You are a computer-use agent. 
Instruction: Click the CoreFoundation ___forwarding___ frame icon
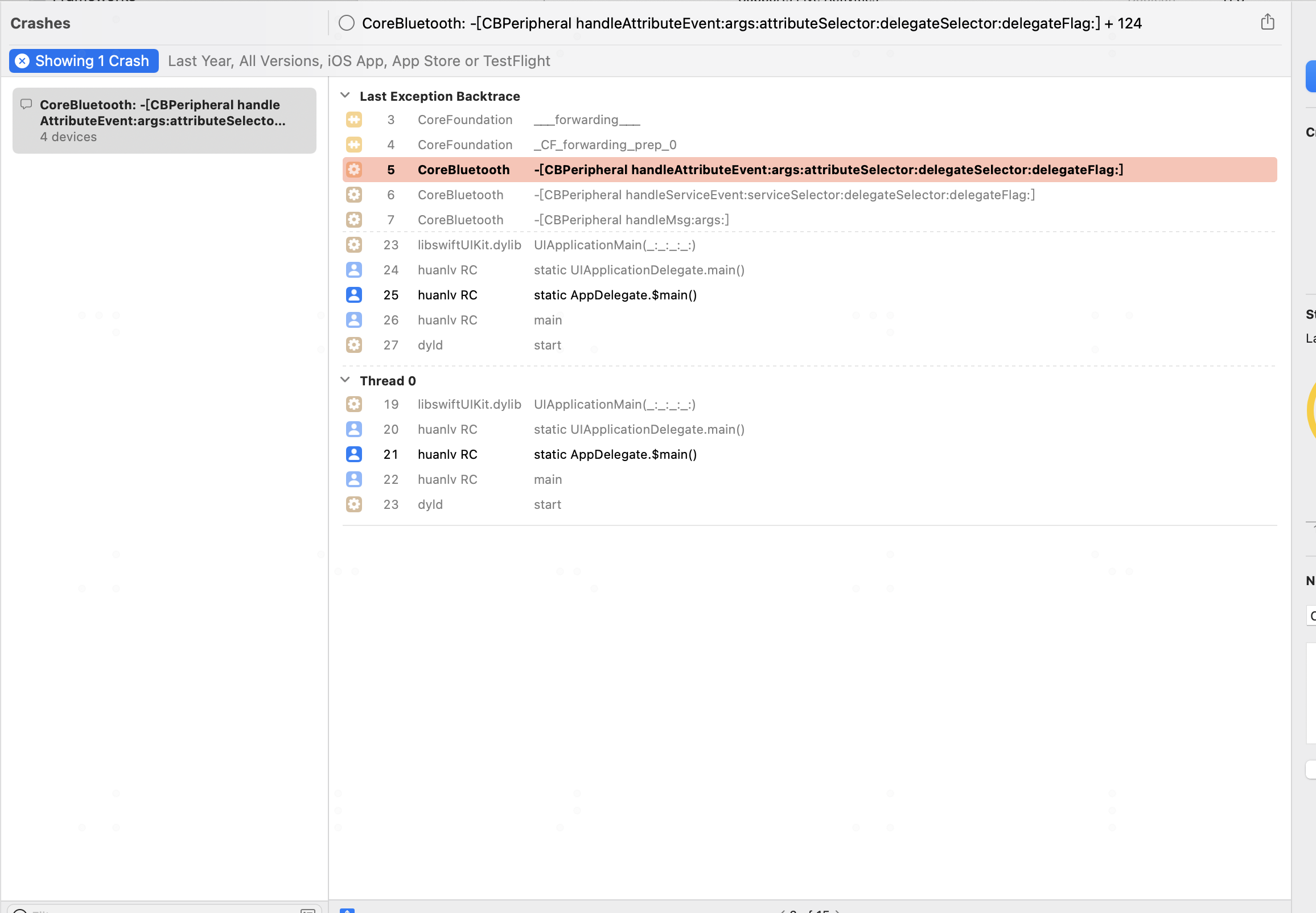(354, 120)
